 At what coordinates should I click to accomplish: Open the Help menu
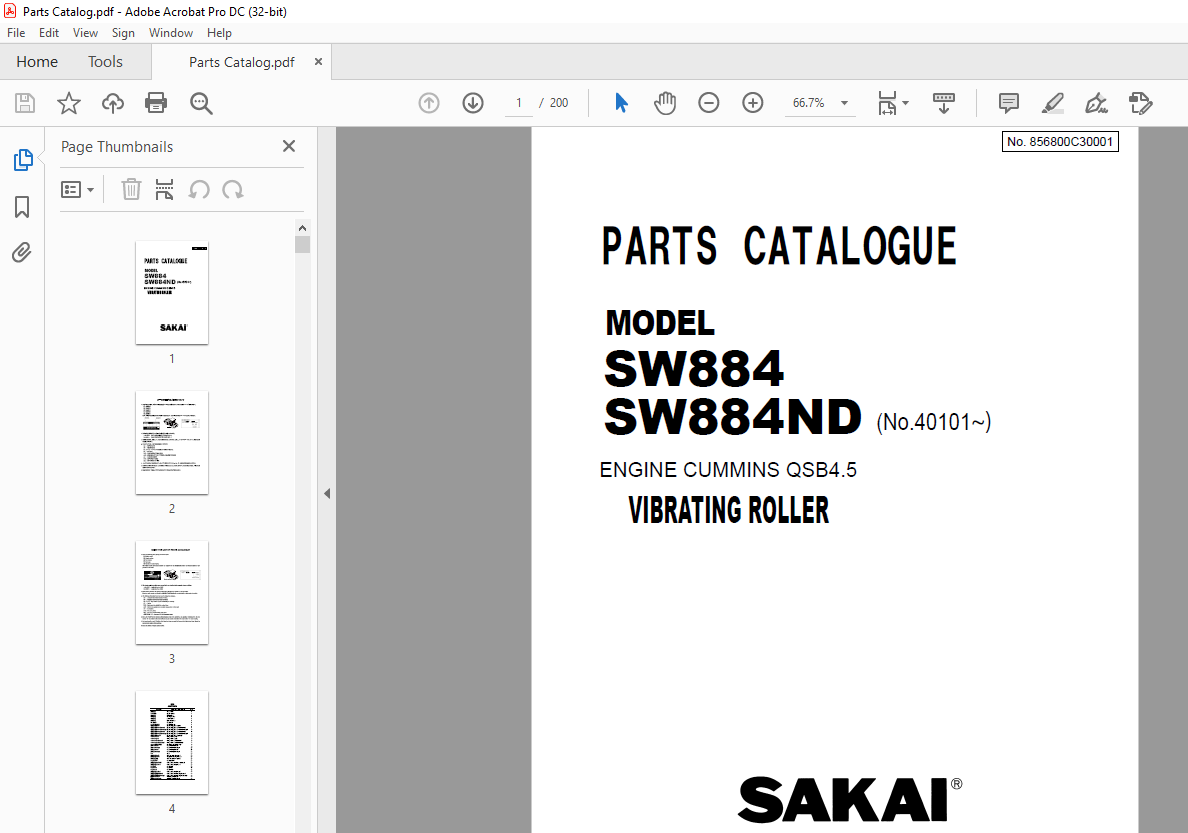[219, 33]
